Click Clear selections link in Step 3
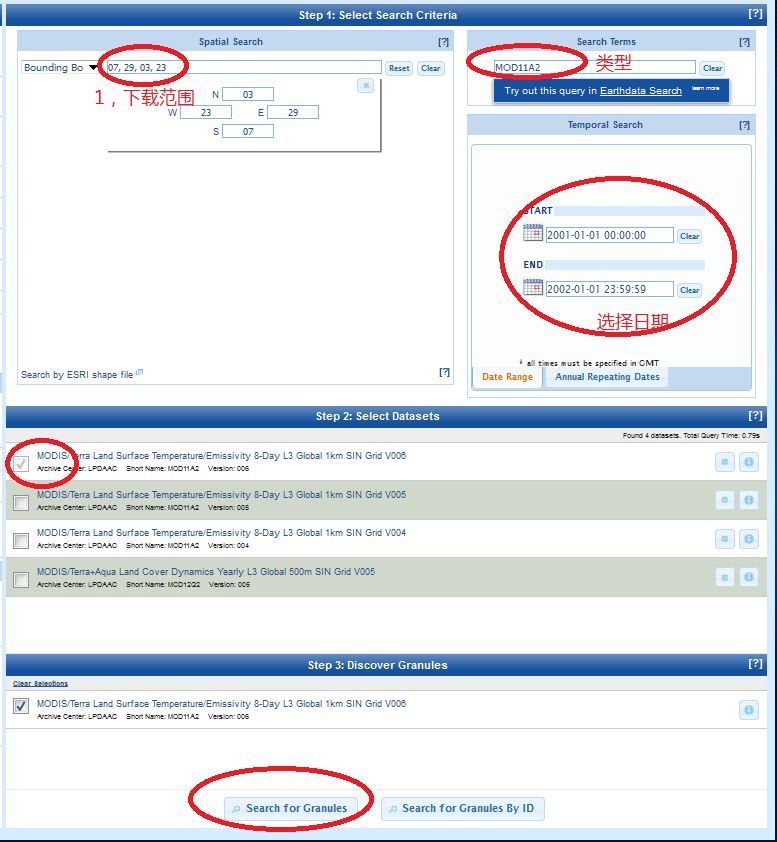The height and width of the screenshot is (842, 777). coord(40,684)
